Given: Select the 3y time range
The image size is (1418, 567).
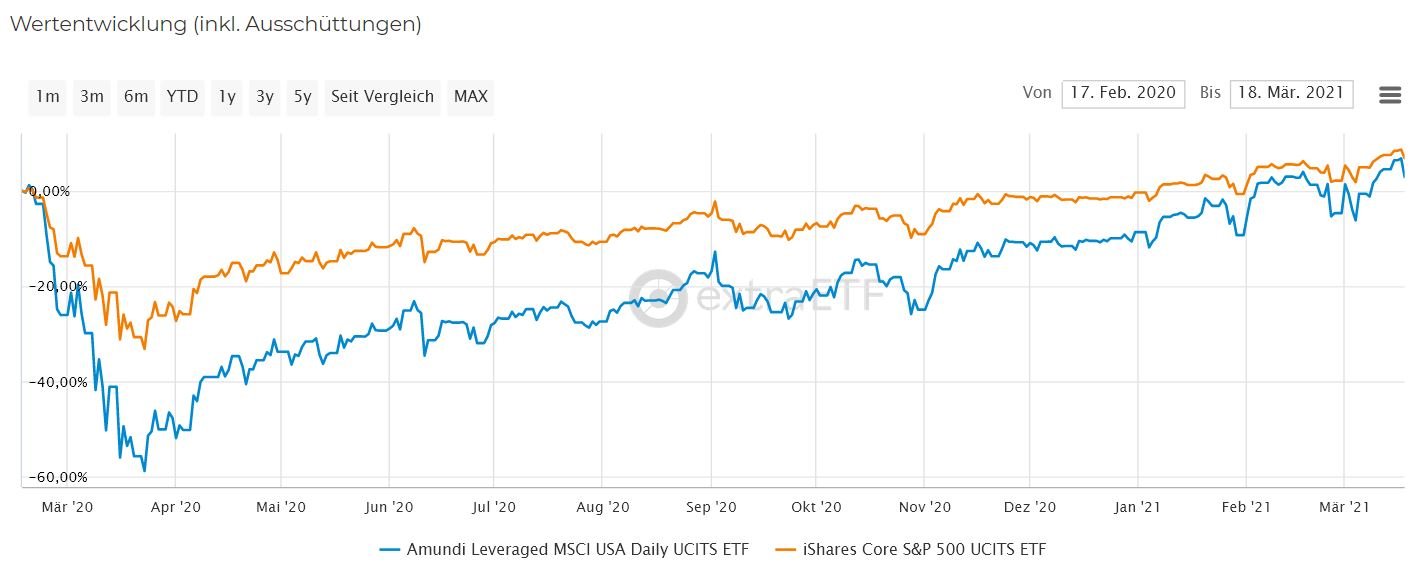Looking at the screenshot, I should point(264,97).
